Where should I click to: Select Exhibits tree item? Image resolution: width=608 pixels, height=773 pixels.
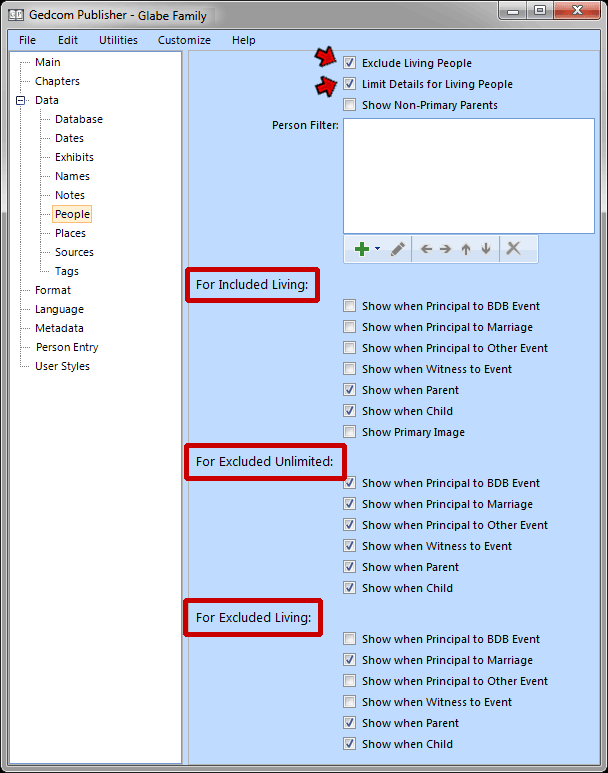pyautogui.click(x=74, y=157)
